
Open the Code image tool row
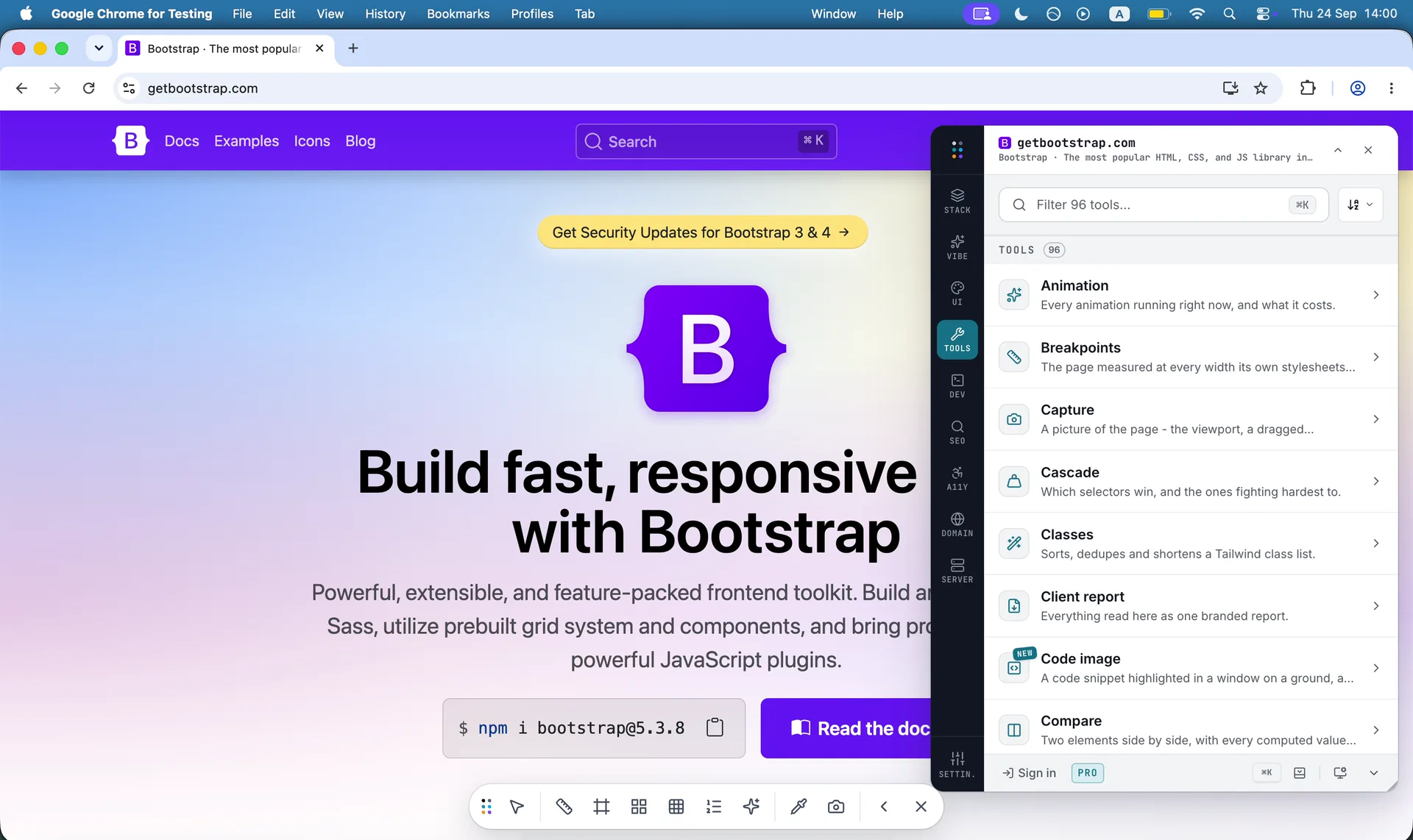1191,668
